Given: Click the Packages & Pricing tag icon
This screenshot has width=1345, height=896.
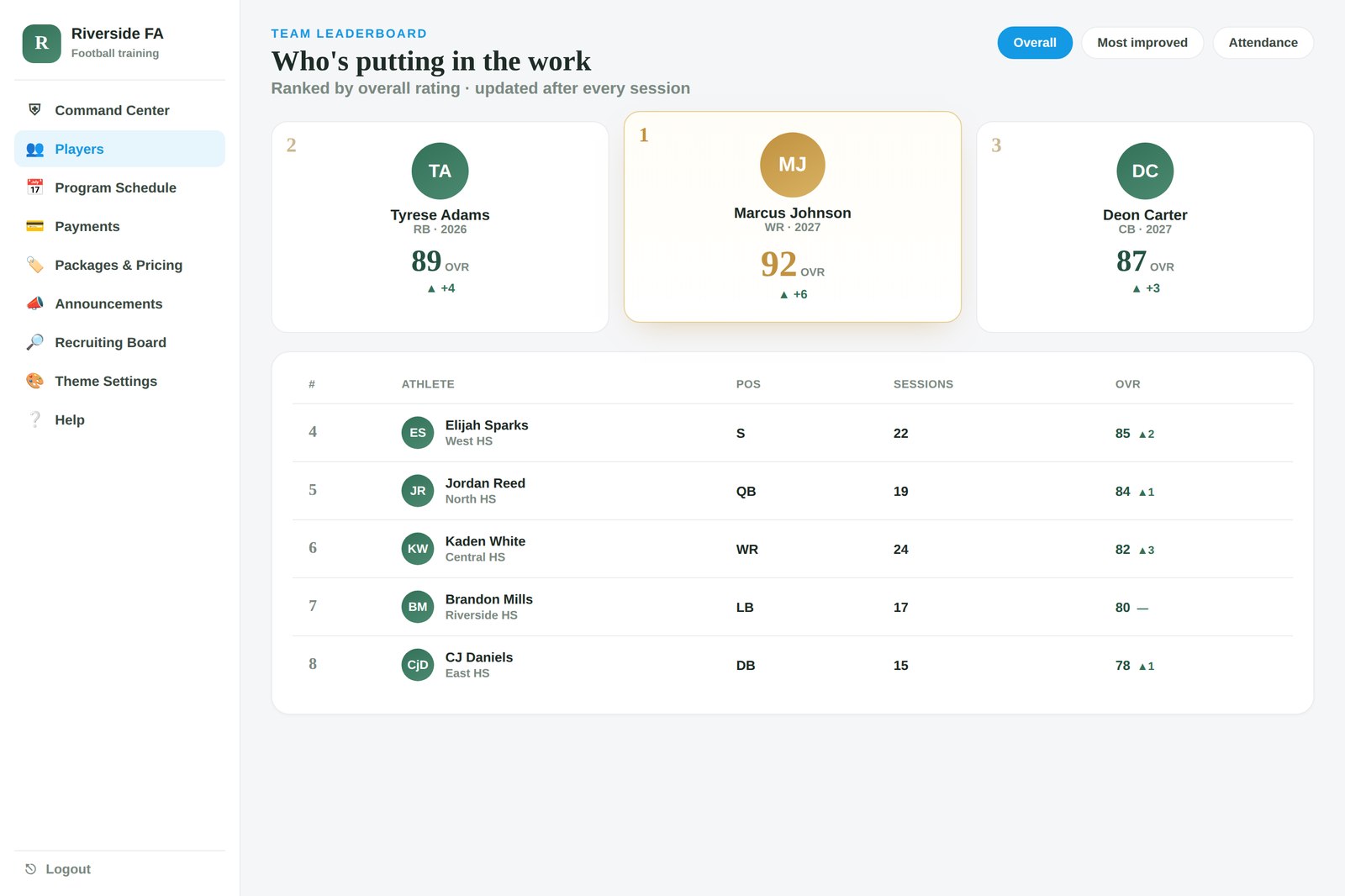Looking at the screenshot, I should 34,265.
